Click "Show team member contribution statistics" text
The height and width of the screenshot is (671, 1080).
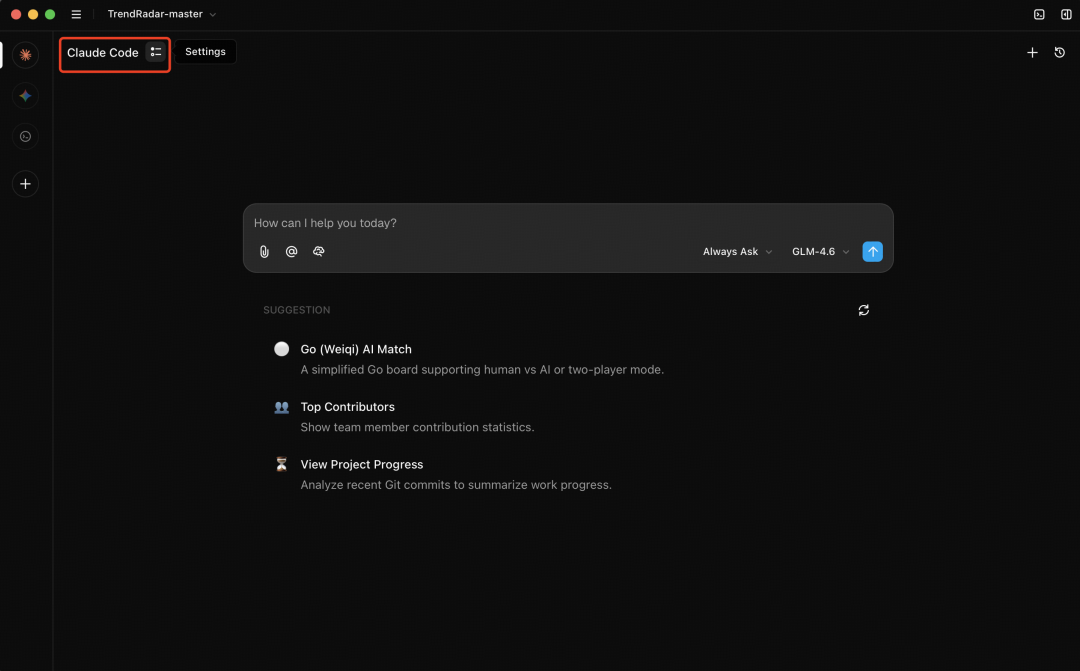[417, 428]
